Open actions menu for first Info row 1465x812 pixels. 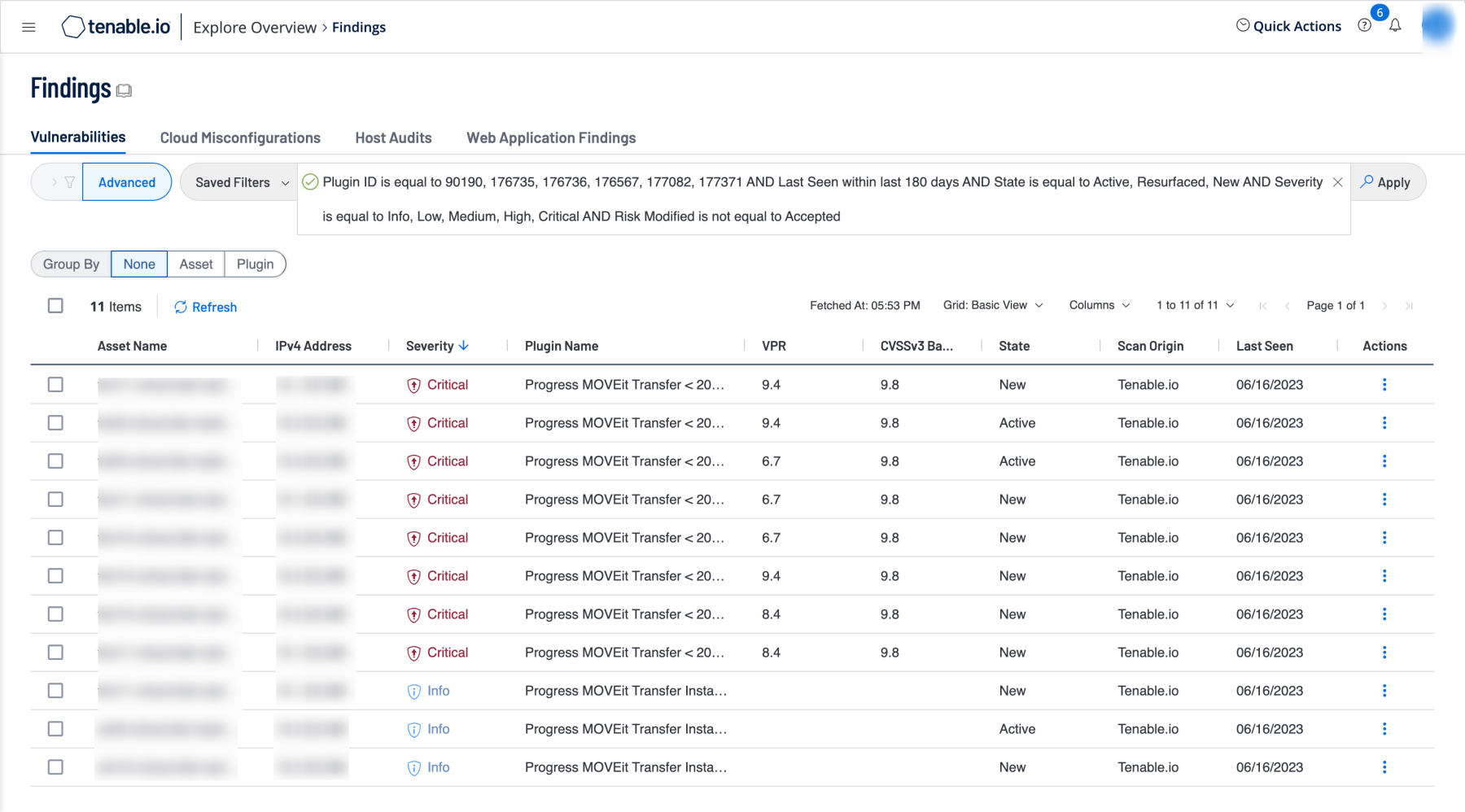point(1384,691)
